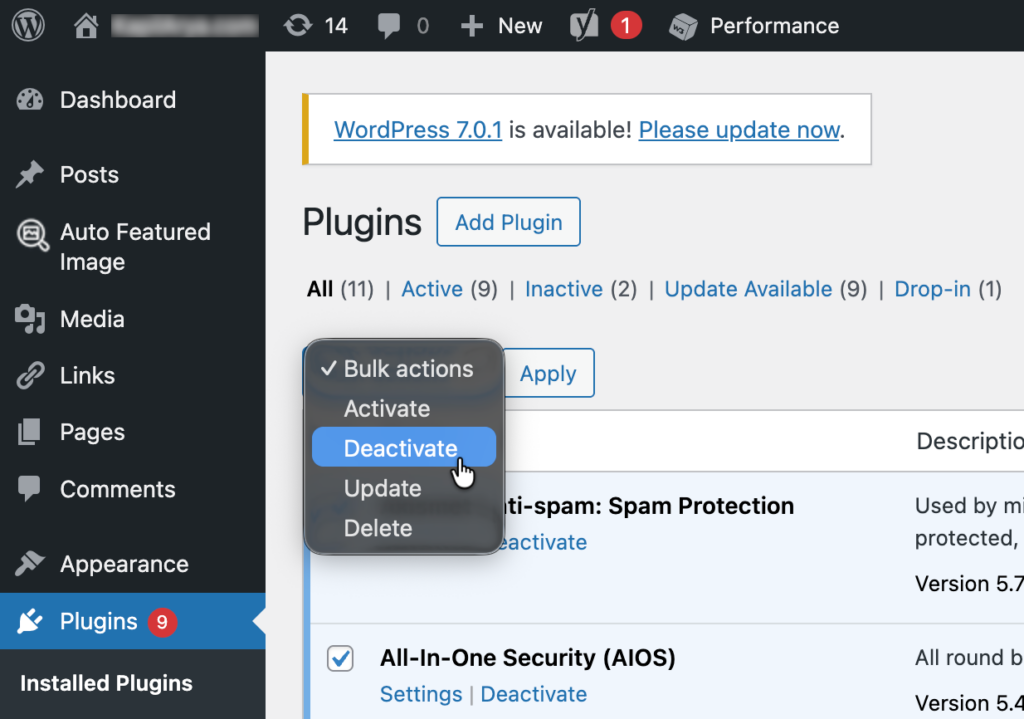Screen dimensions: 1024x719
Task: Open All-In-One Security Settings link
Action: pyautogui.click(x=421, y=694)
